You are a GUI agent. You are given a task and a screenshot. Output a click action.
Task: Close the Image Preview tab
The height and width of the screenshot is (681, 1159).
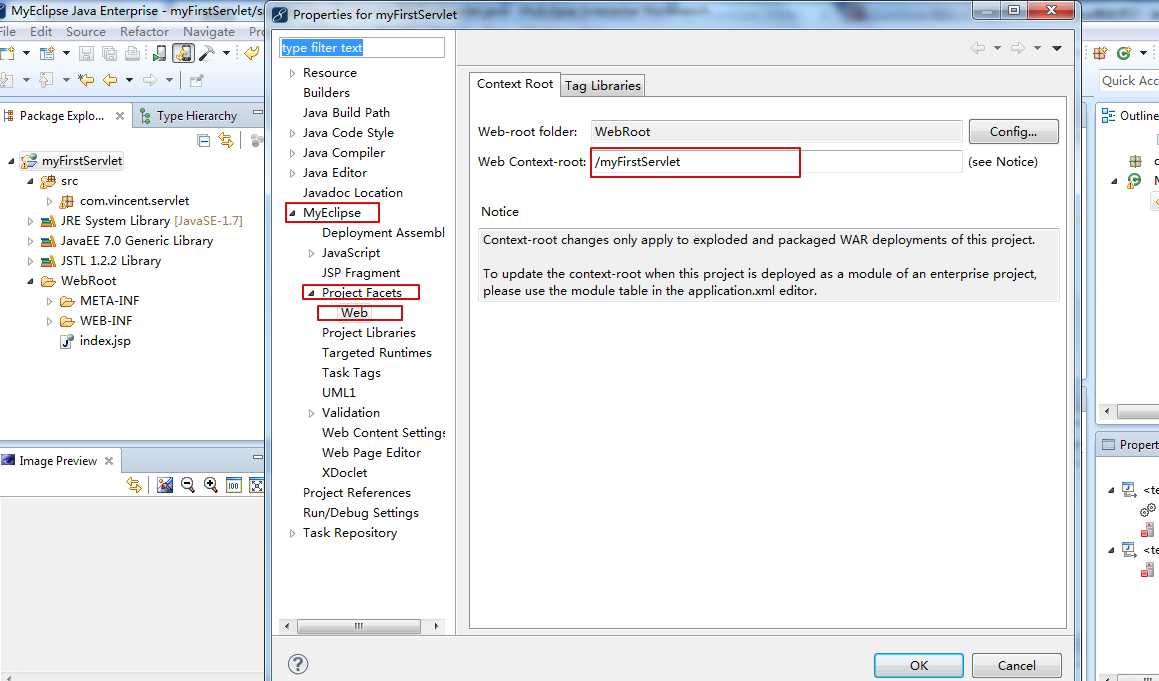tap(109, 461)
